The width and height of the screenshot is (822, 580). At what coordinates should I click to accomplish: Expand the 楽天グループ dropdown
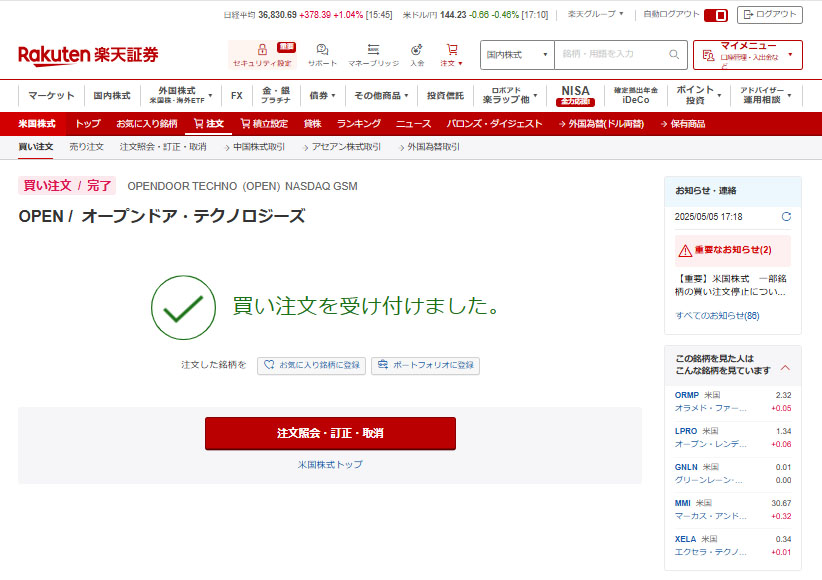[596, 15]
